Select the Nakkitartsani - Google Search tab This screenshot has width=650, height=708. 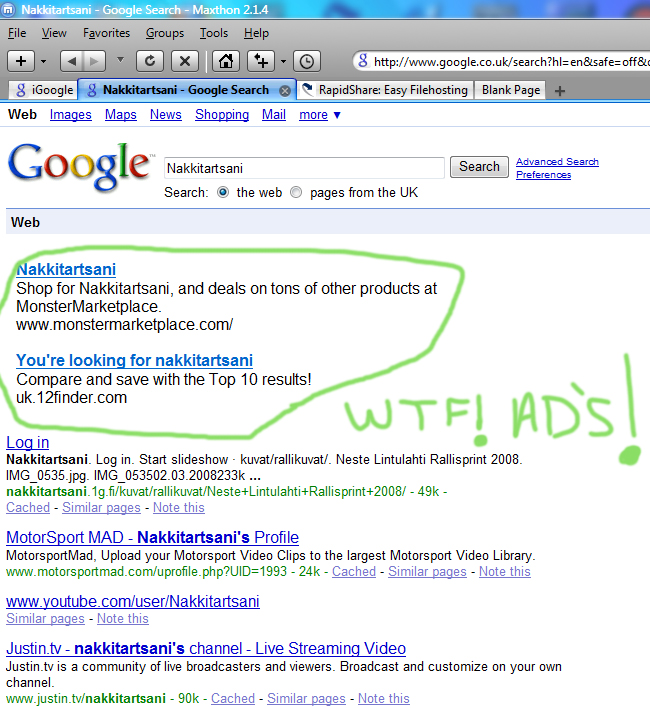point(186,90)
